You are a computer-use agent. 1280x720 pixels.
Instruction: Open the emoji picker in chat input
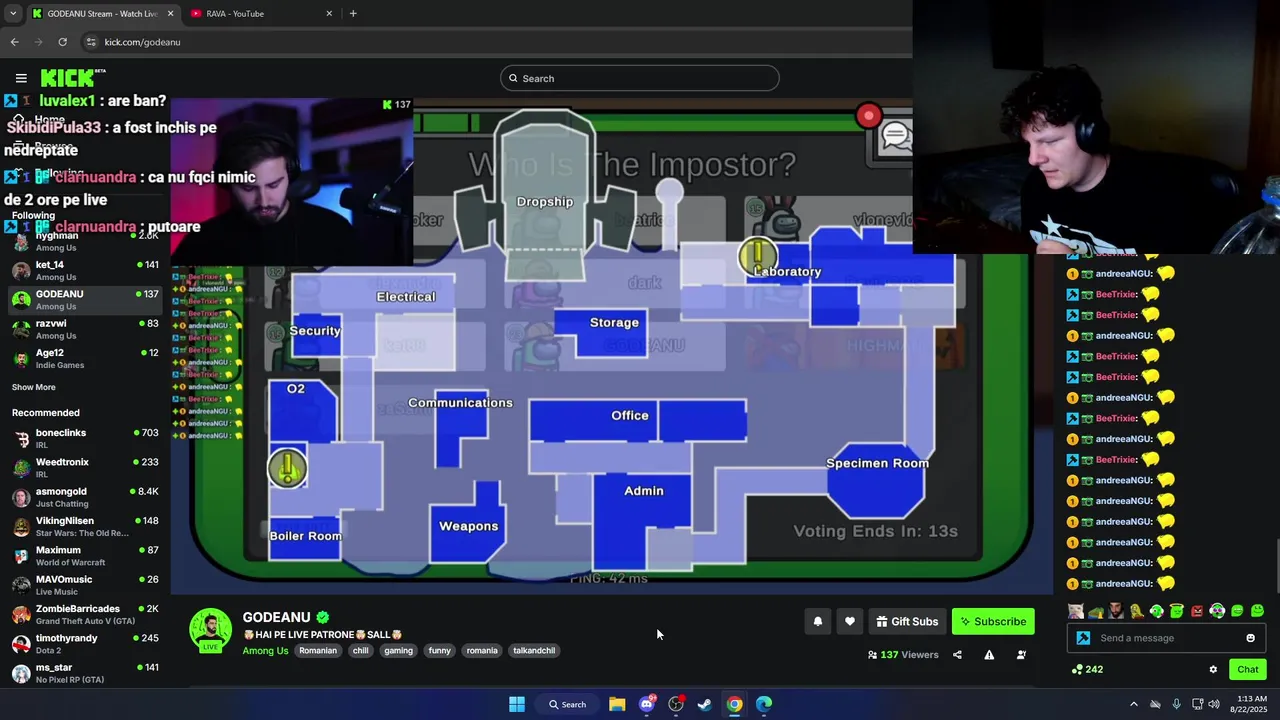[1250, 638]
